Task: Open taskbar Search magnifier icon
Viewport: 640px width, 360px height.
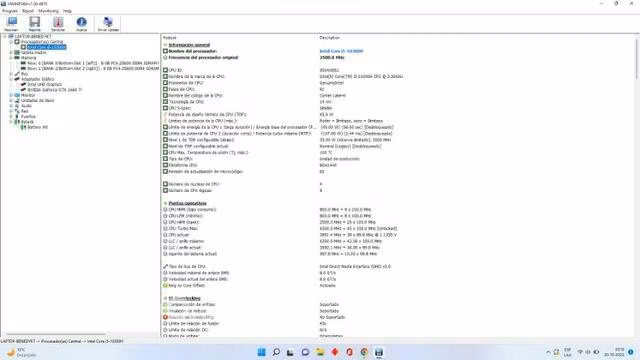Action: tap(276, 352)
